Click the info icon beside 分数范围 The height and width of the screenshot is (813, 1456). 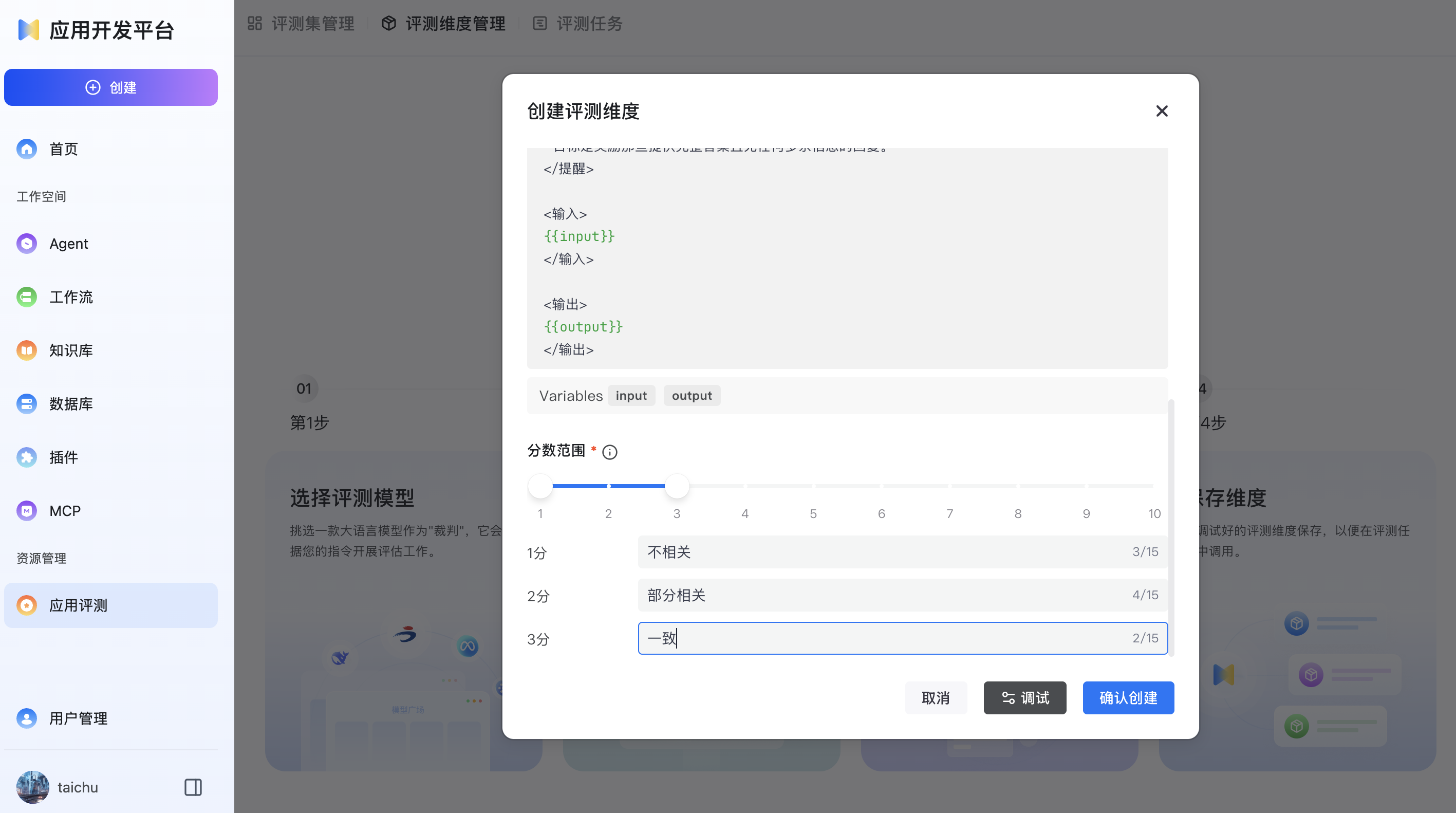click(609, 452)
